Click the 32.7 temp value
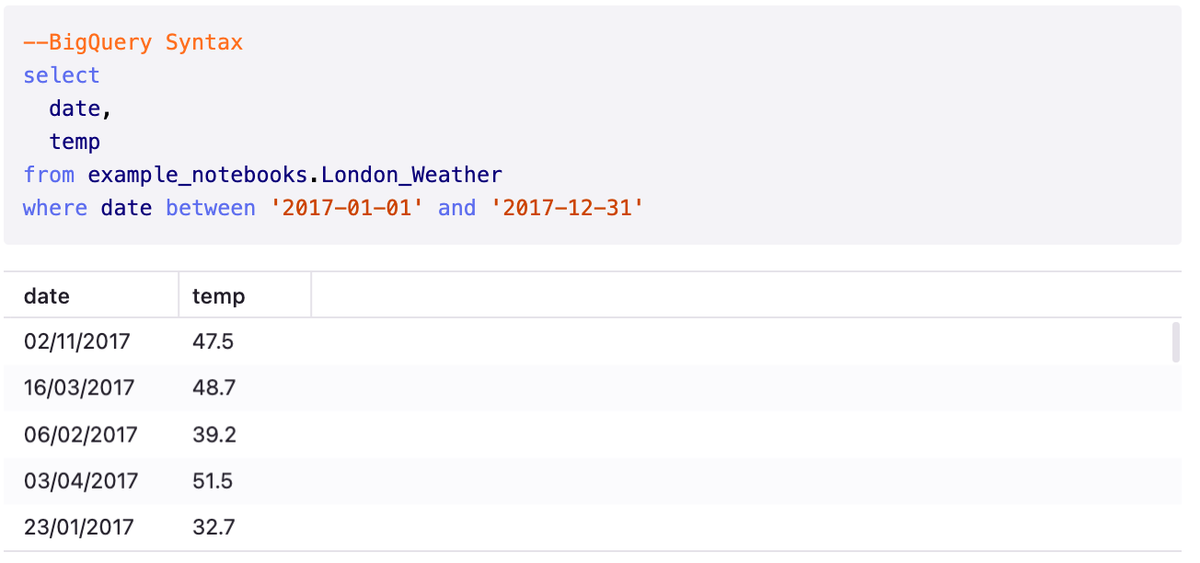 [x=214, y=527]
